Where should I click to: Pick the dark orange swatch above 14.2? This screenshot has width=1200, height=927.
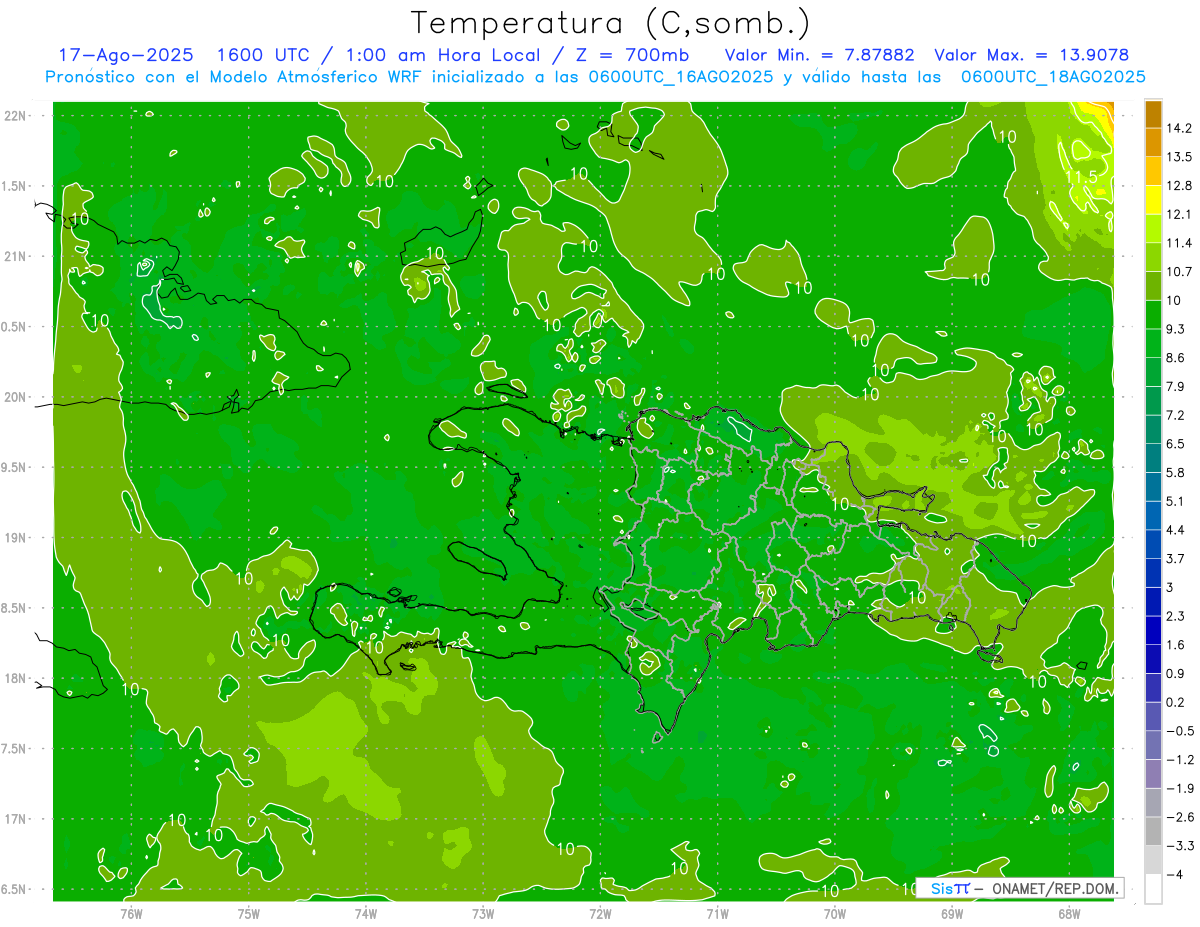tap(1153, 115)
